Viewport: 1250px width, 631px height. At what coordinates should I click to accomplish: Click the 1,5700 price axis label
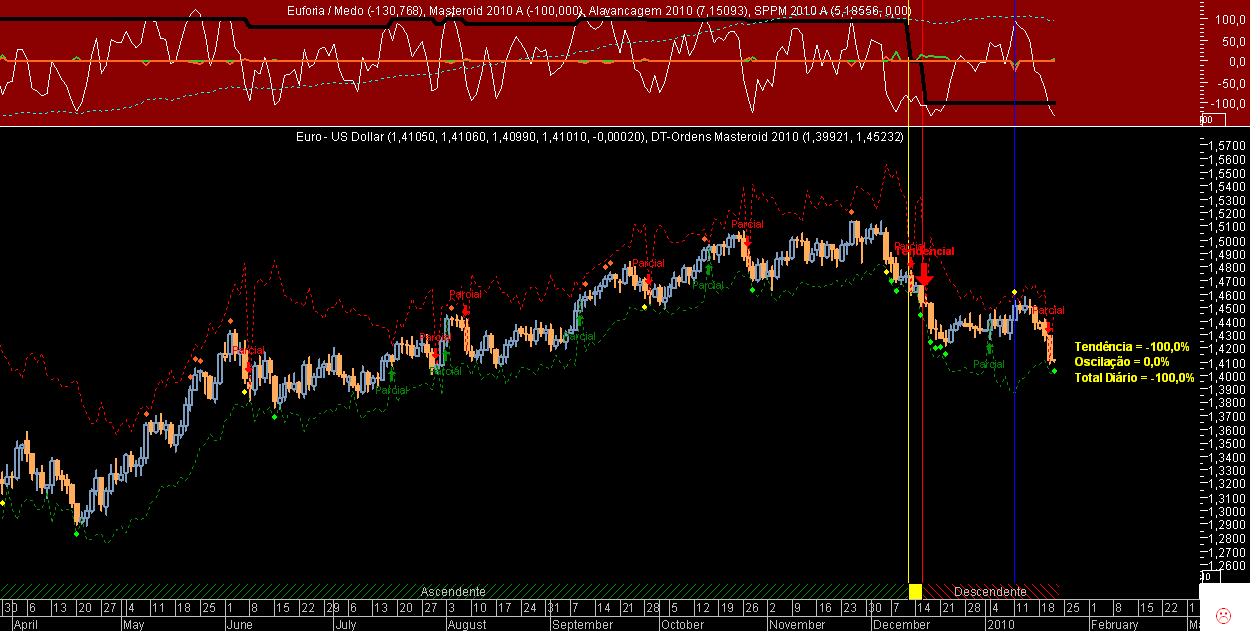coord(1225,146)
